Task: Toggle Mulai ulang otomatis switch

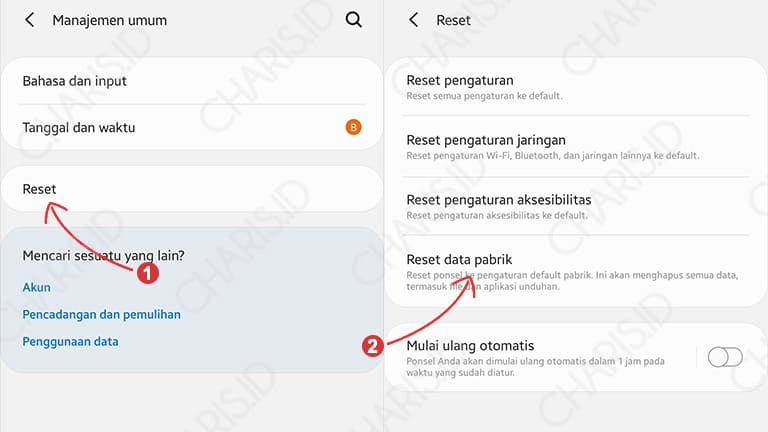Action: pos(725,357)
